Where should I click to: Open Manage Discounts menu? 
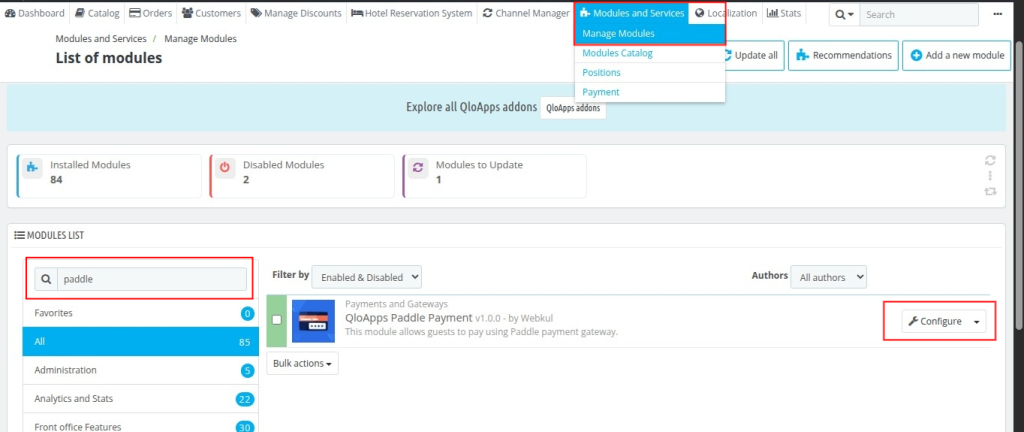[296, 13]
